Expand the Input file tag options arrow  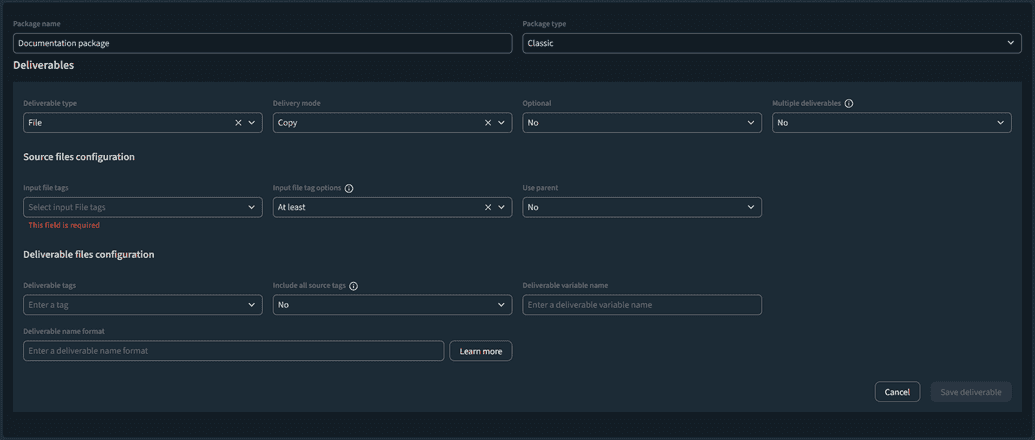[501, 207]
